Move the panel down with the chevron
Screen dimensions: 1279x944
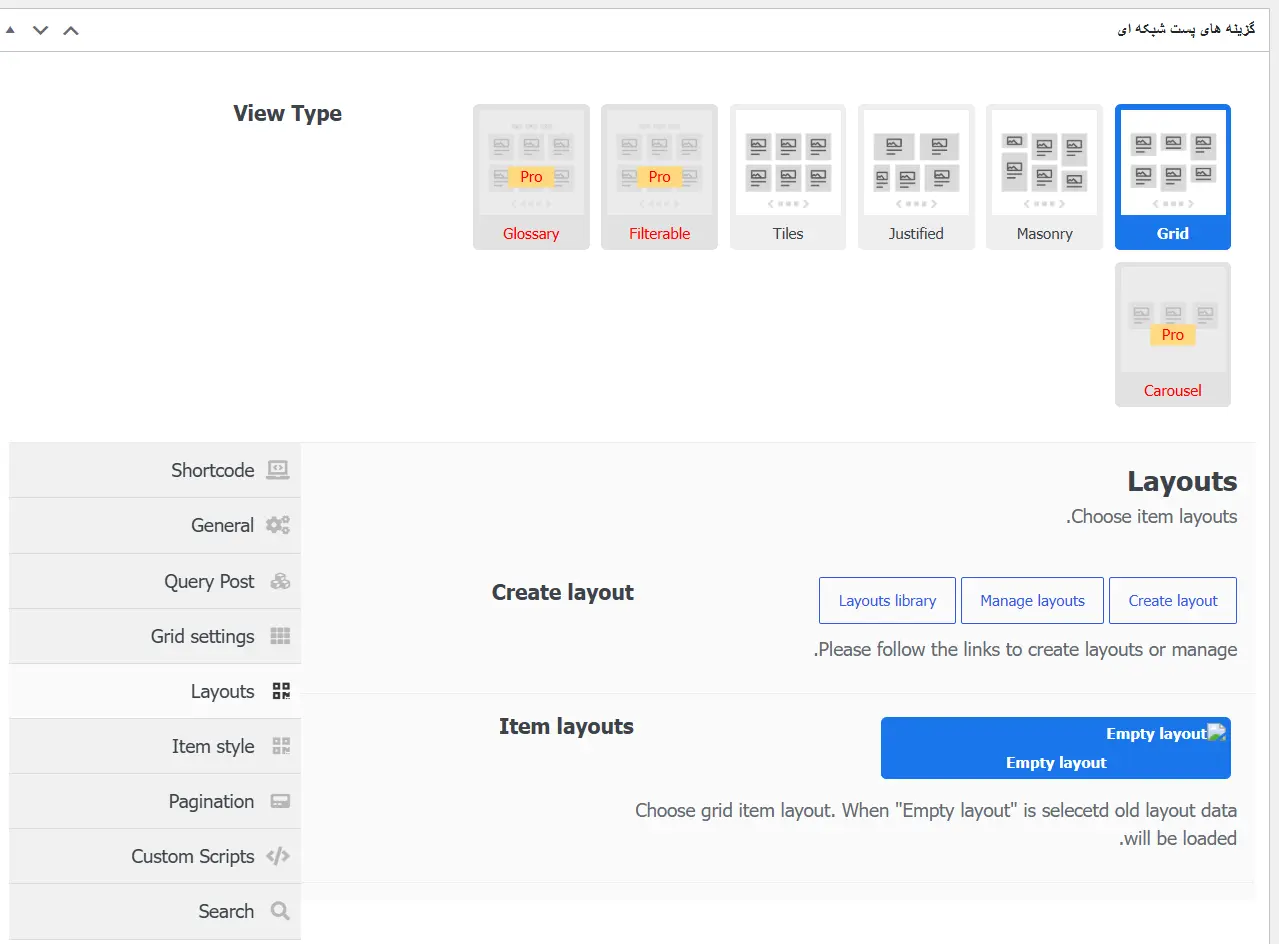40,30
